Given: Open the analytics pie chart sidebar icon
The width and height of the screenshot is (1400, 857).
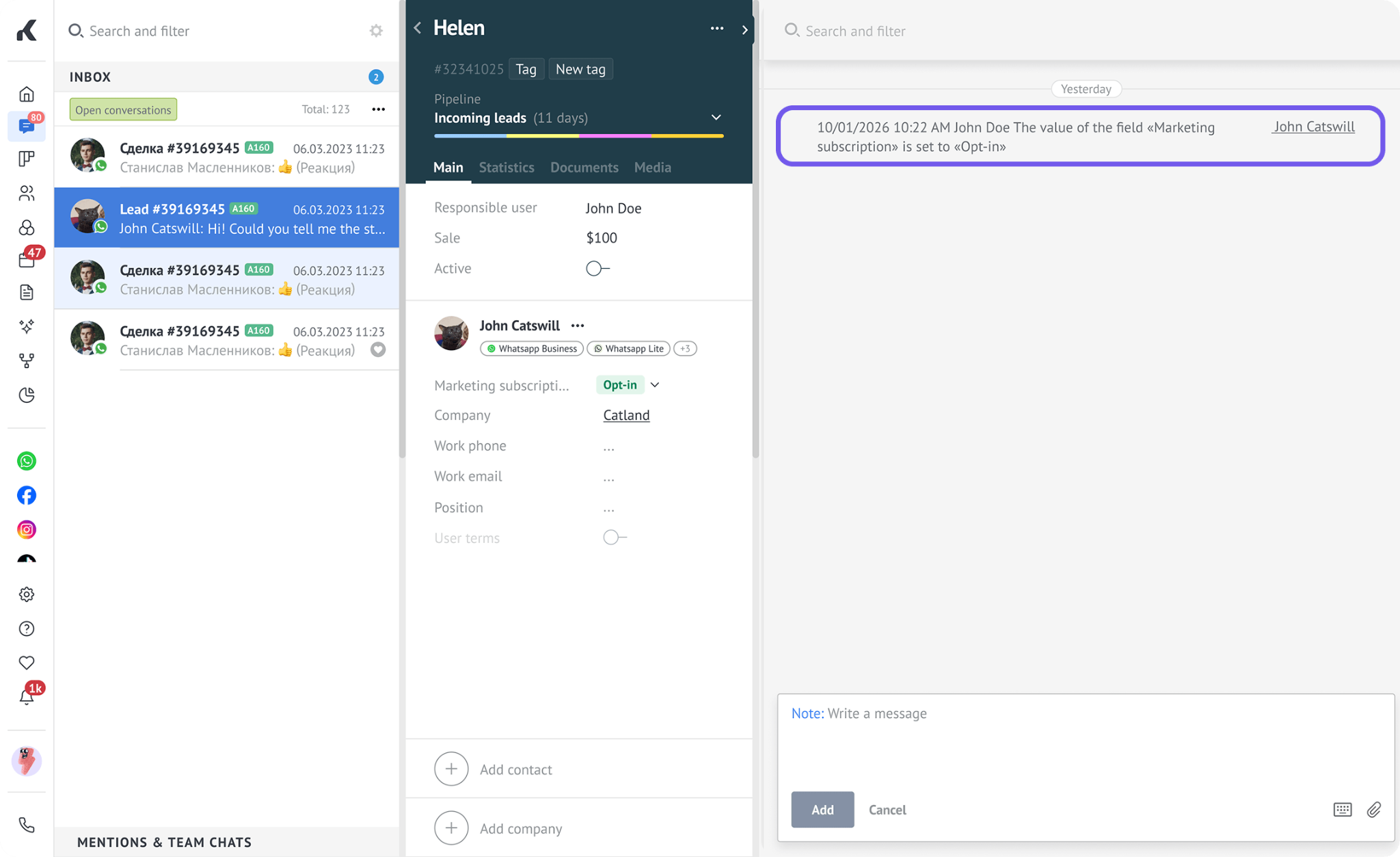Looking at the screenshot, I should (x=27, y=395).
